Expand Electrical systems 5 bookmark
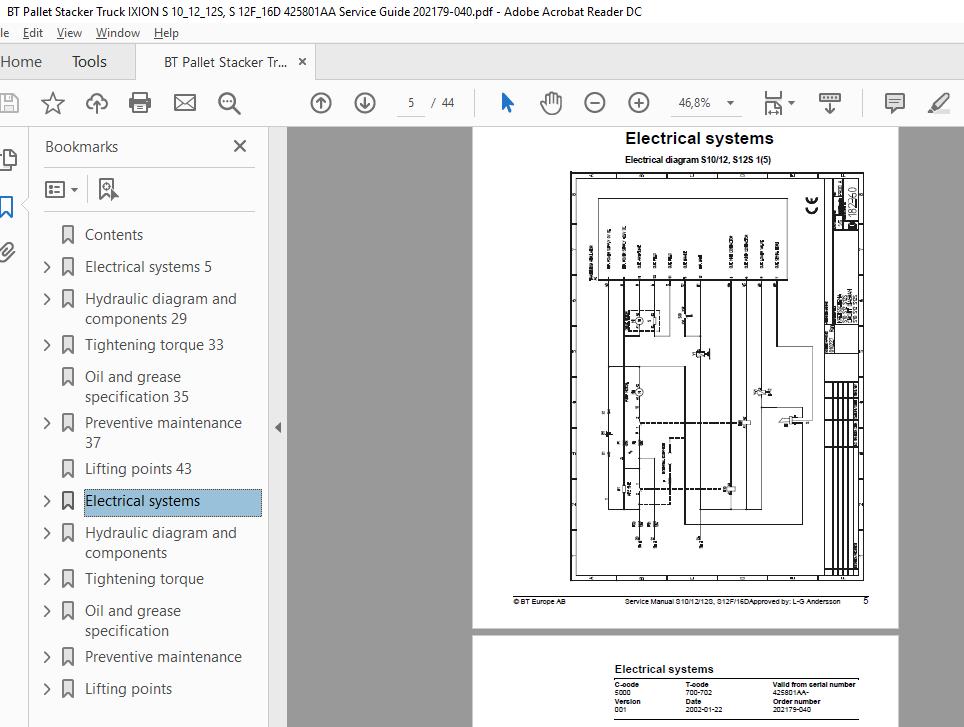 click(x=47, y=267)
